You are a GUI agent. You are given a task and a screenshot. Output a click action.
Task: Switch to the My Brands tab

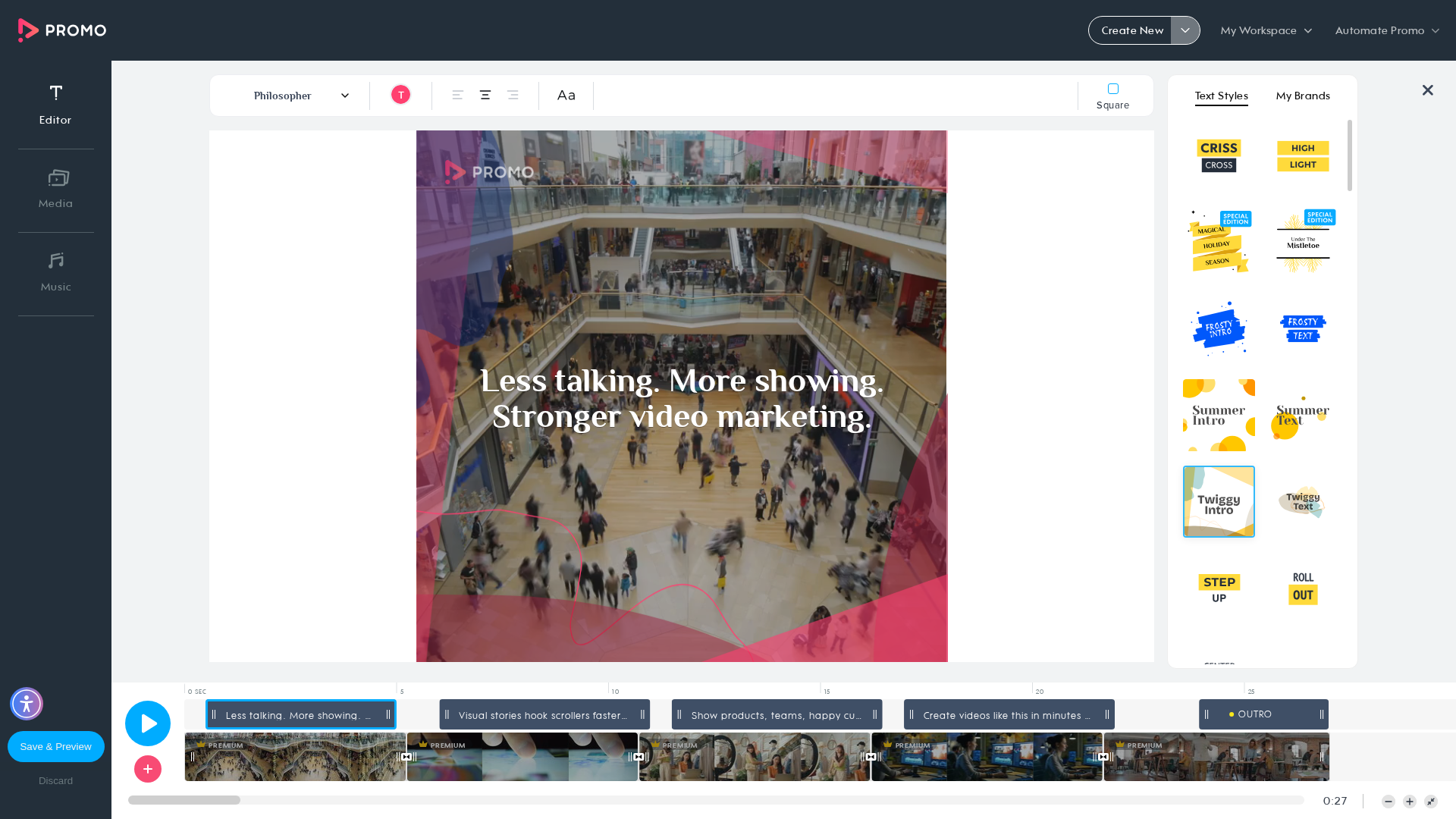1303,96
